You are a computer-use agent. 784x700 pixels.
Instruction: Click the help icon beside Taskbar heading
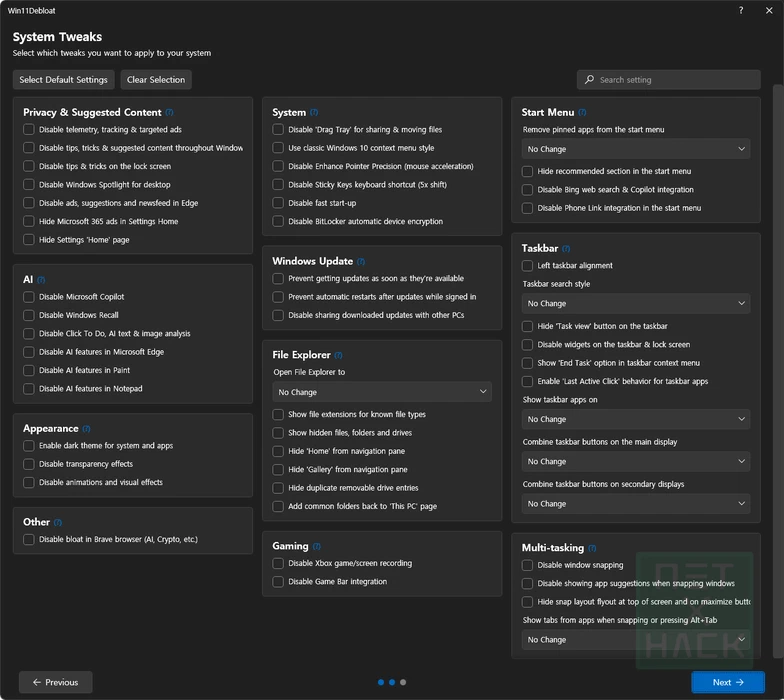[566, 248]
